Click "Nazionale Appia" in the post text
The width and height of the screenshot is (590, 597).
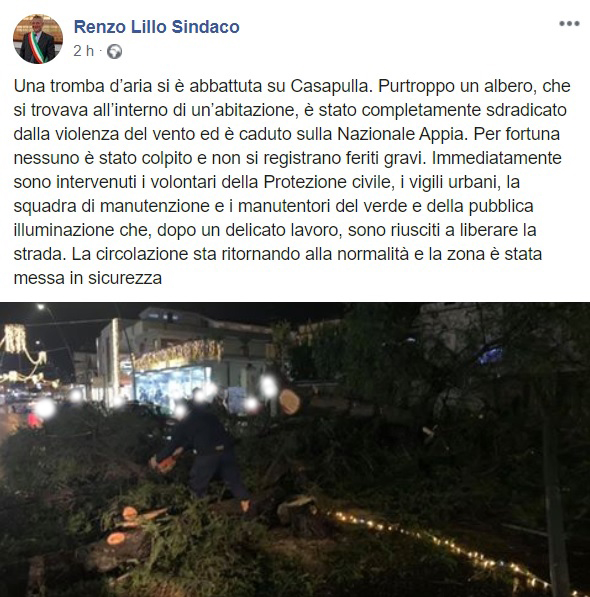(402, 134)
